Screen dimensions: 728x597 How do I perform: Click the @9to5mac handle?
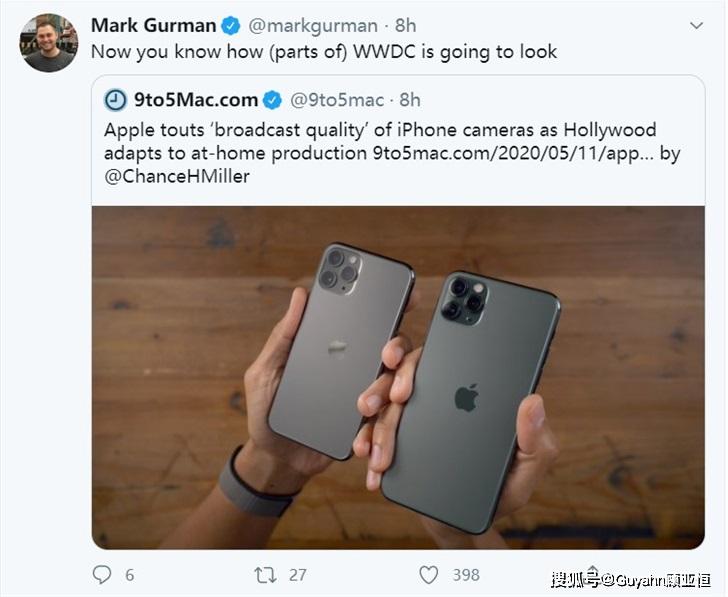tap(337, 100)
